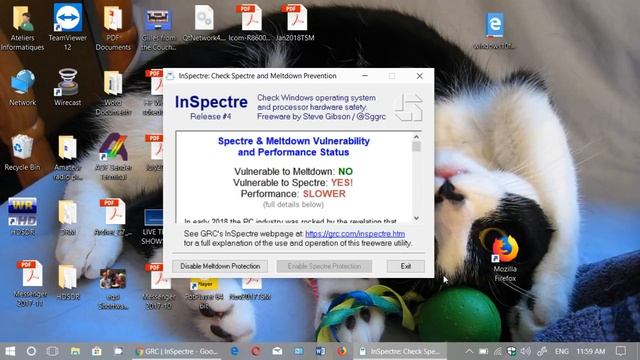Open Windows Defender shield tray icon

512,351
